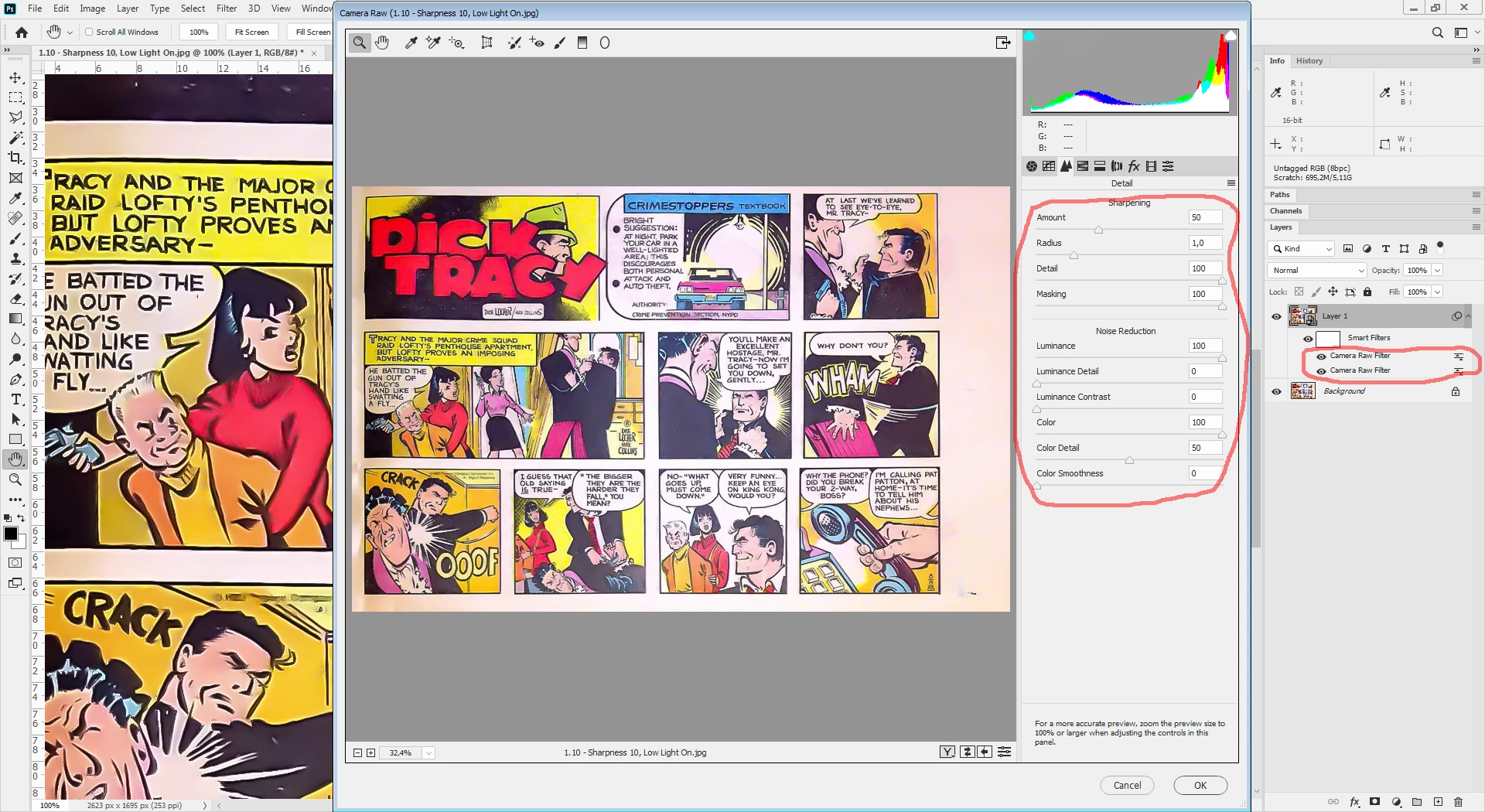Click the 100% zoom button in options bar

[199, 32]
